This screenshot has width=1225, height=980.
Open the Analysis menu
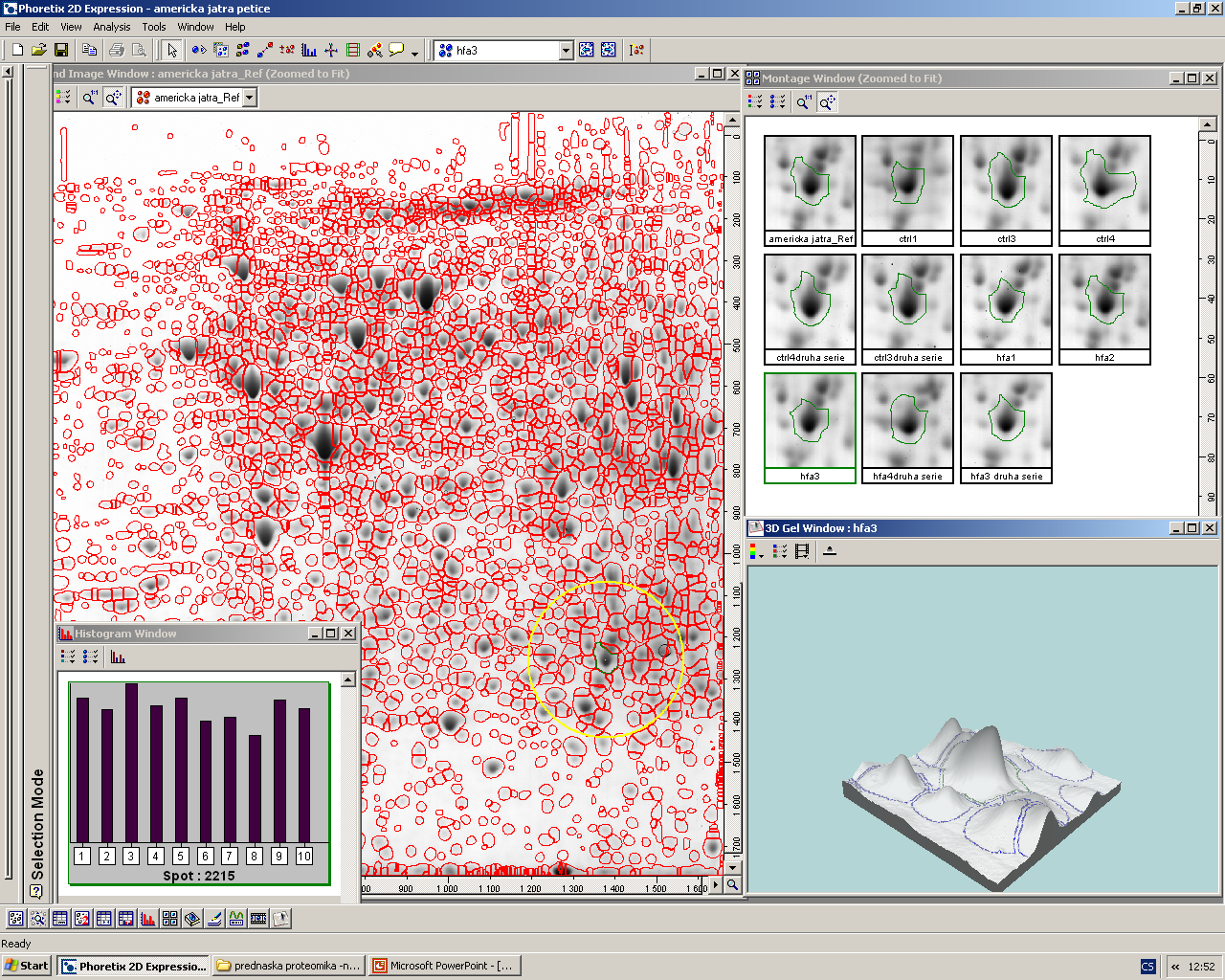coord(112,27)
